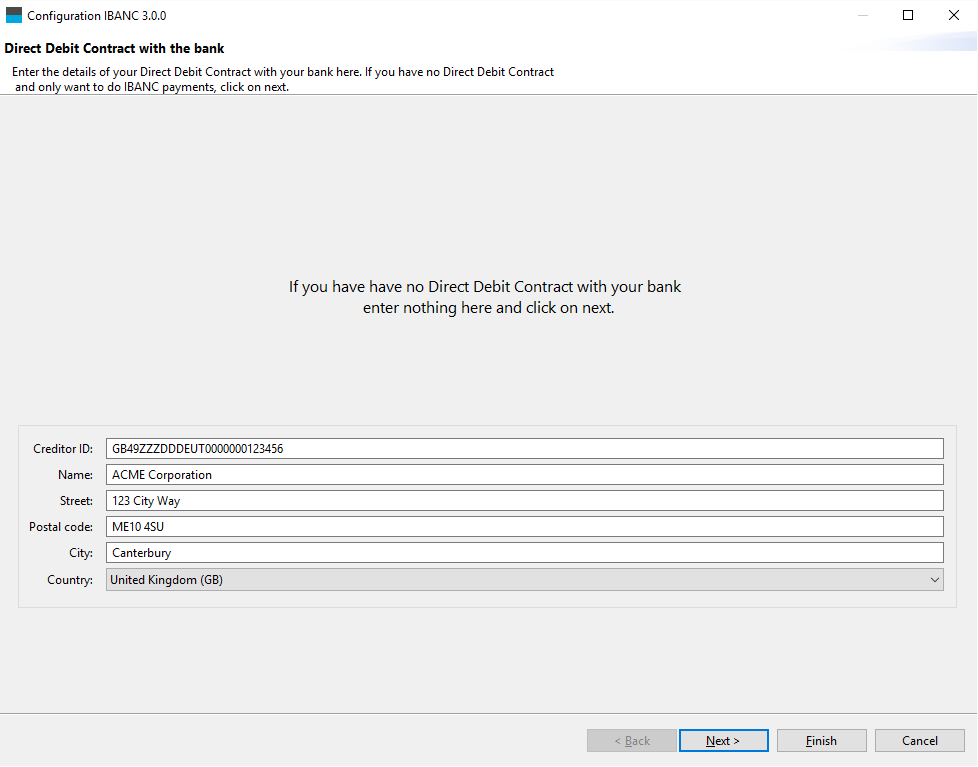Click the 'Country:' label
Screen dimensions: 978x767
(70, 579)
